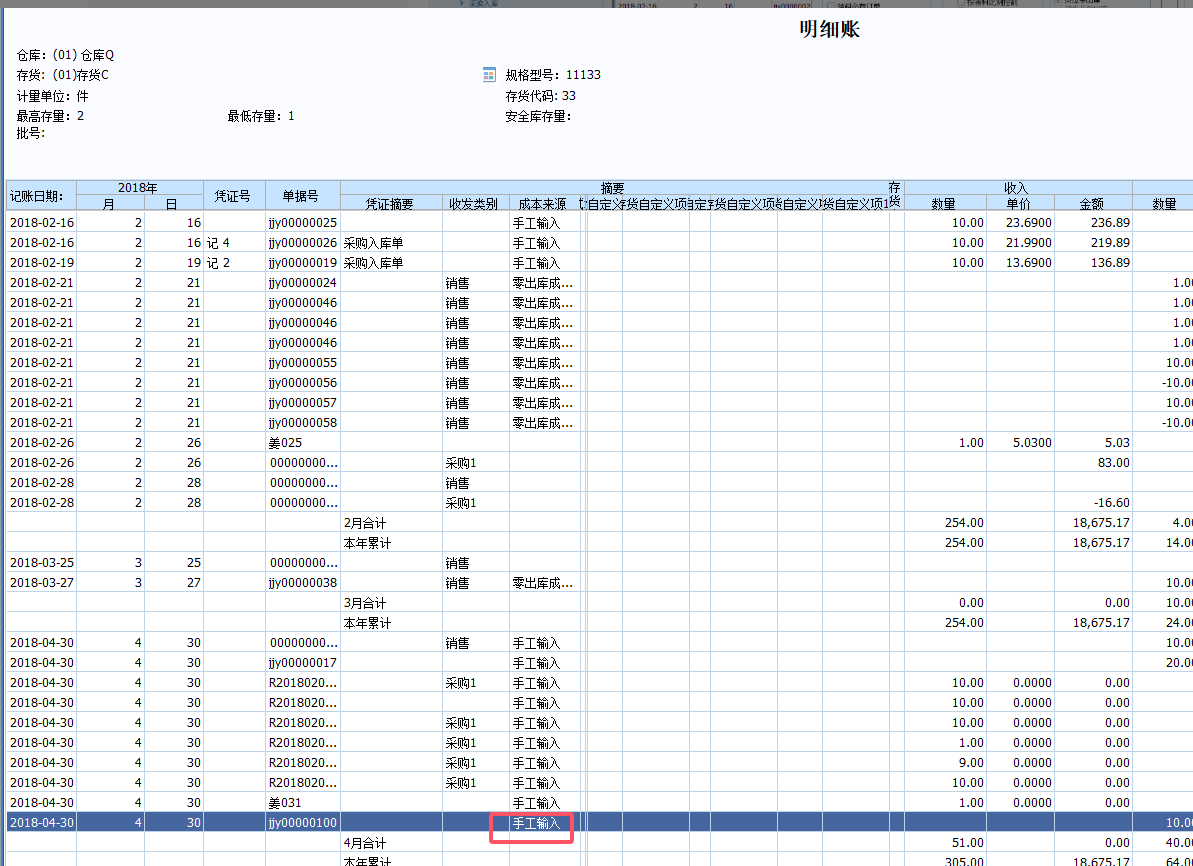Click the jjy00000019 document number cell
Viewport: 1193px width, 866px height.
pyautogui.click(x=302, y=262)
